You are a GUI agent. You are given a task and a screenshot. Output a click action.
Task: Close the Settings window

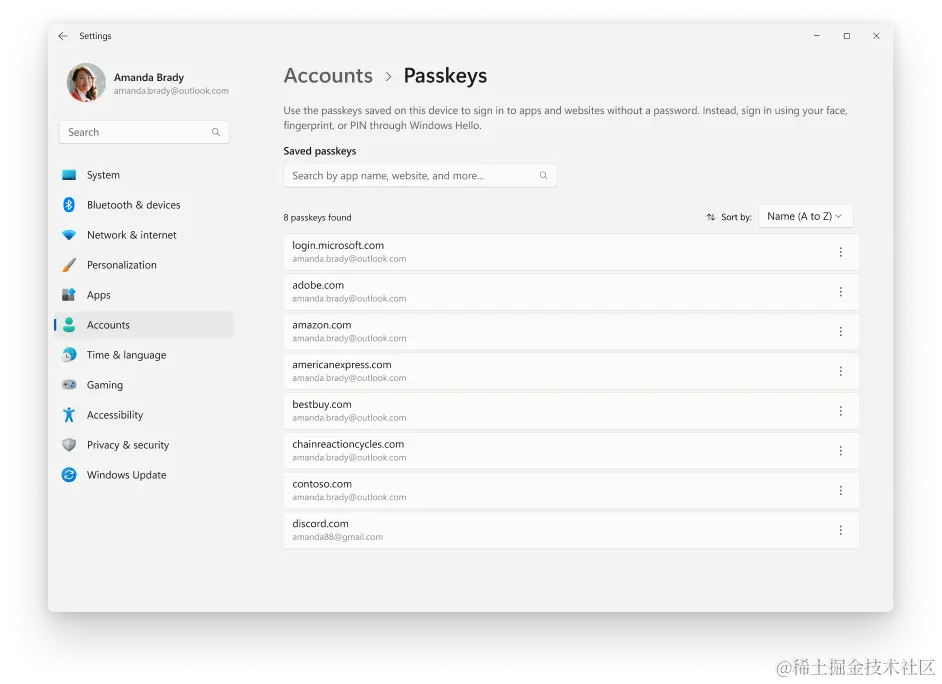pyautogui.click(x=877, y=36)
